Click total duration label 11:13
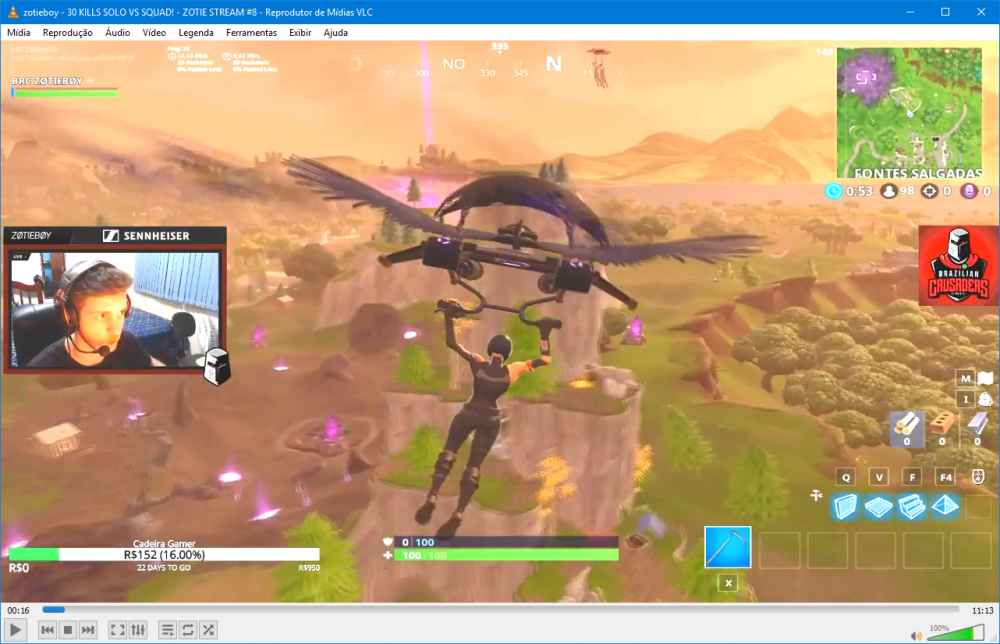Screen dimensions: 1000x644 coord(982,610)
